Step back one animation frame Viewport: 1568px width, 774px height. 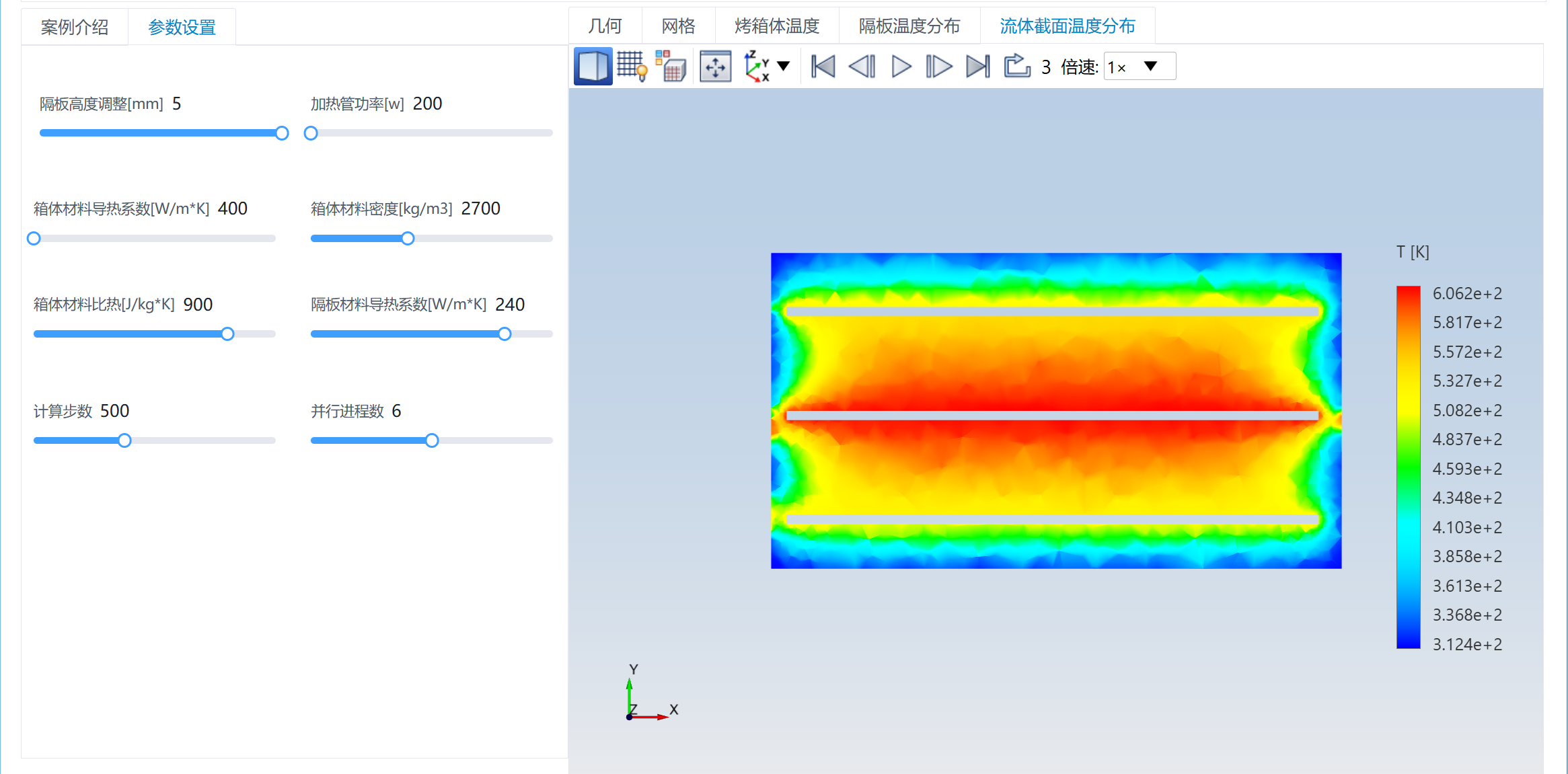[862, 67]
